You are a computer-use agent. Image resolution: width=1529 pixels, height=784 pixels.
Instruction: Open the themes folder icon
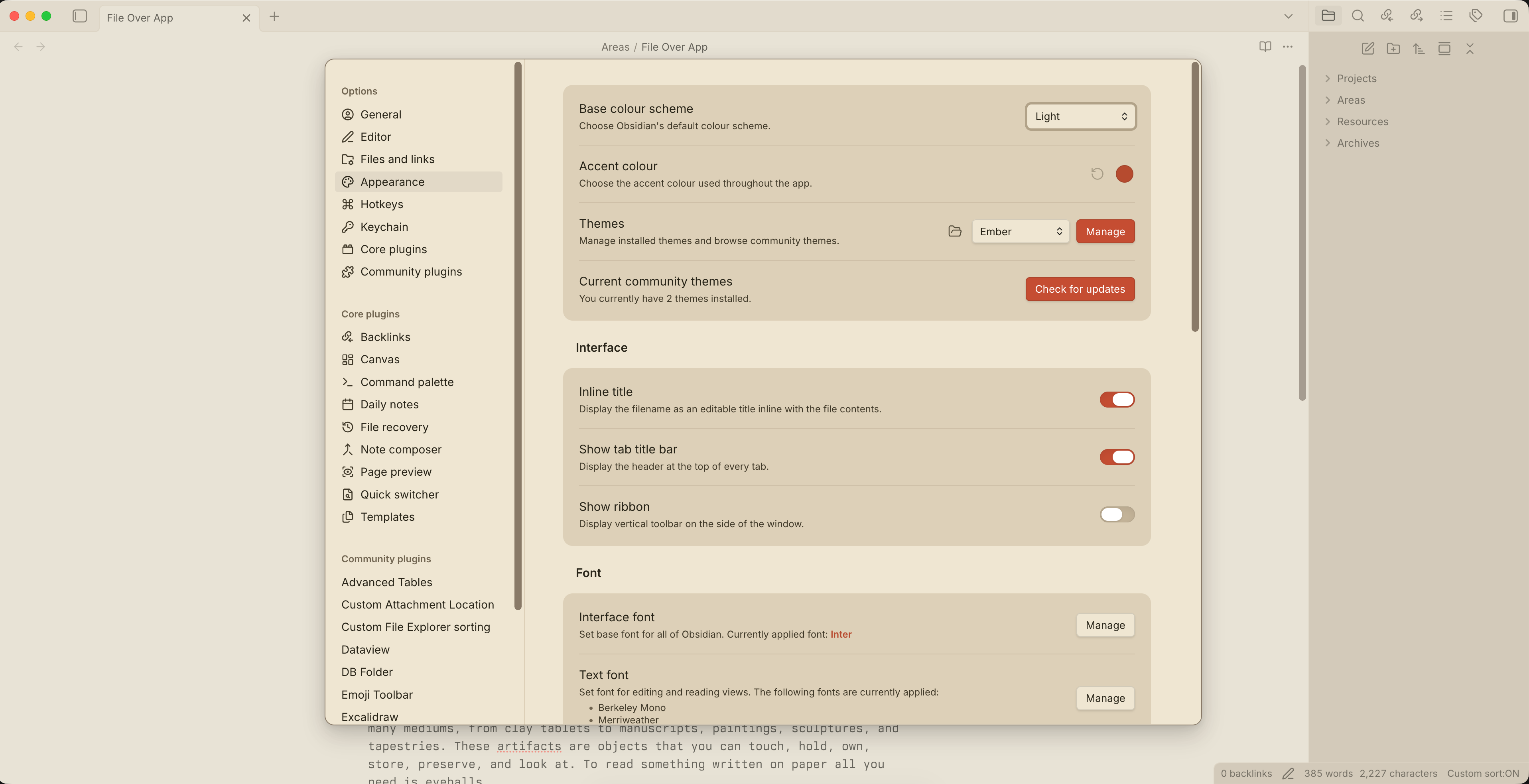click(x=954, y=231)
